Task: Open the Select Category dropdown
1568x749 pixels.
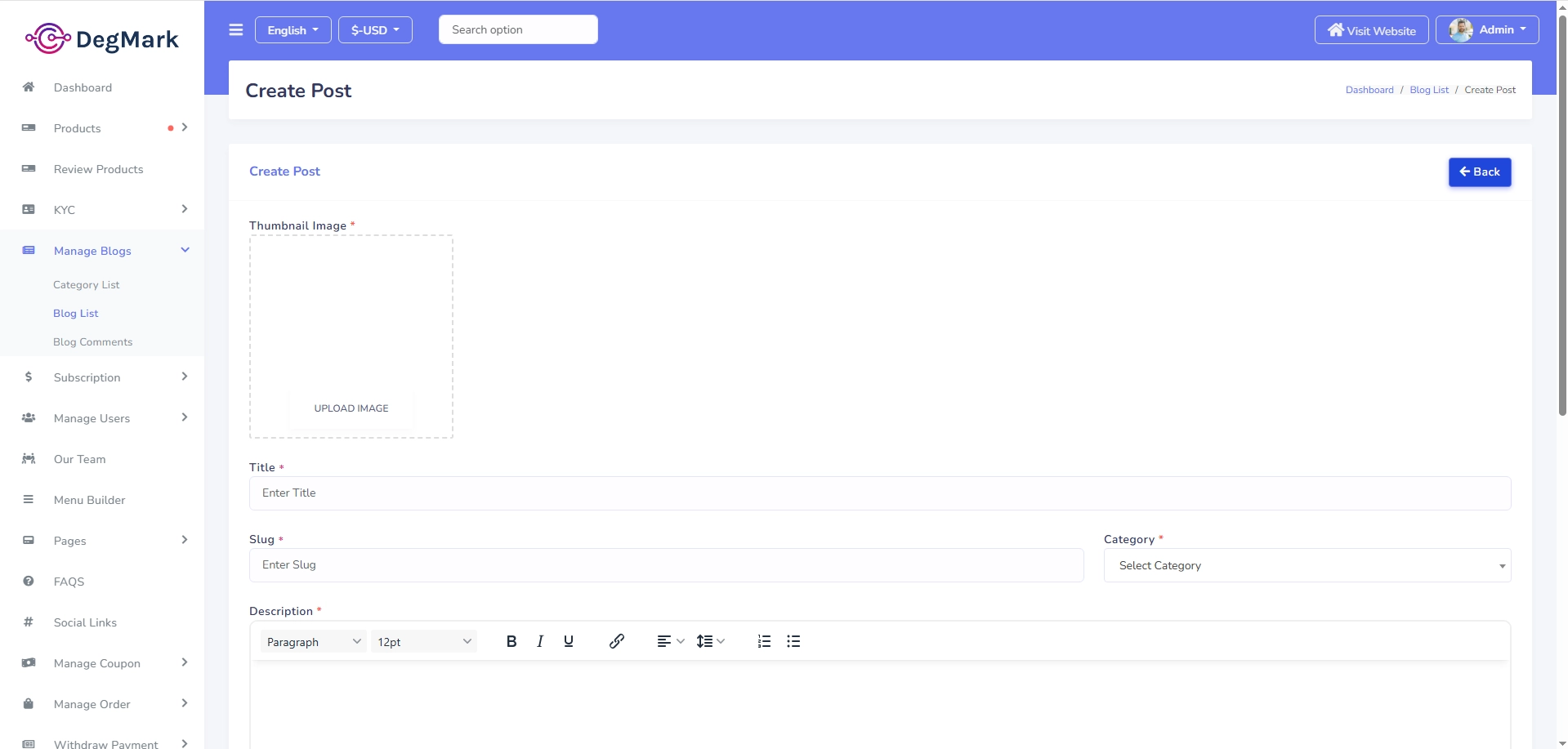Action: [x=1307, y=565]
